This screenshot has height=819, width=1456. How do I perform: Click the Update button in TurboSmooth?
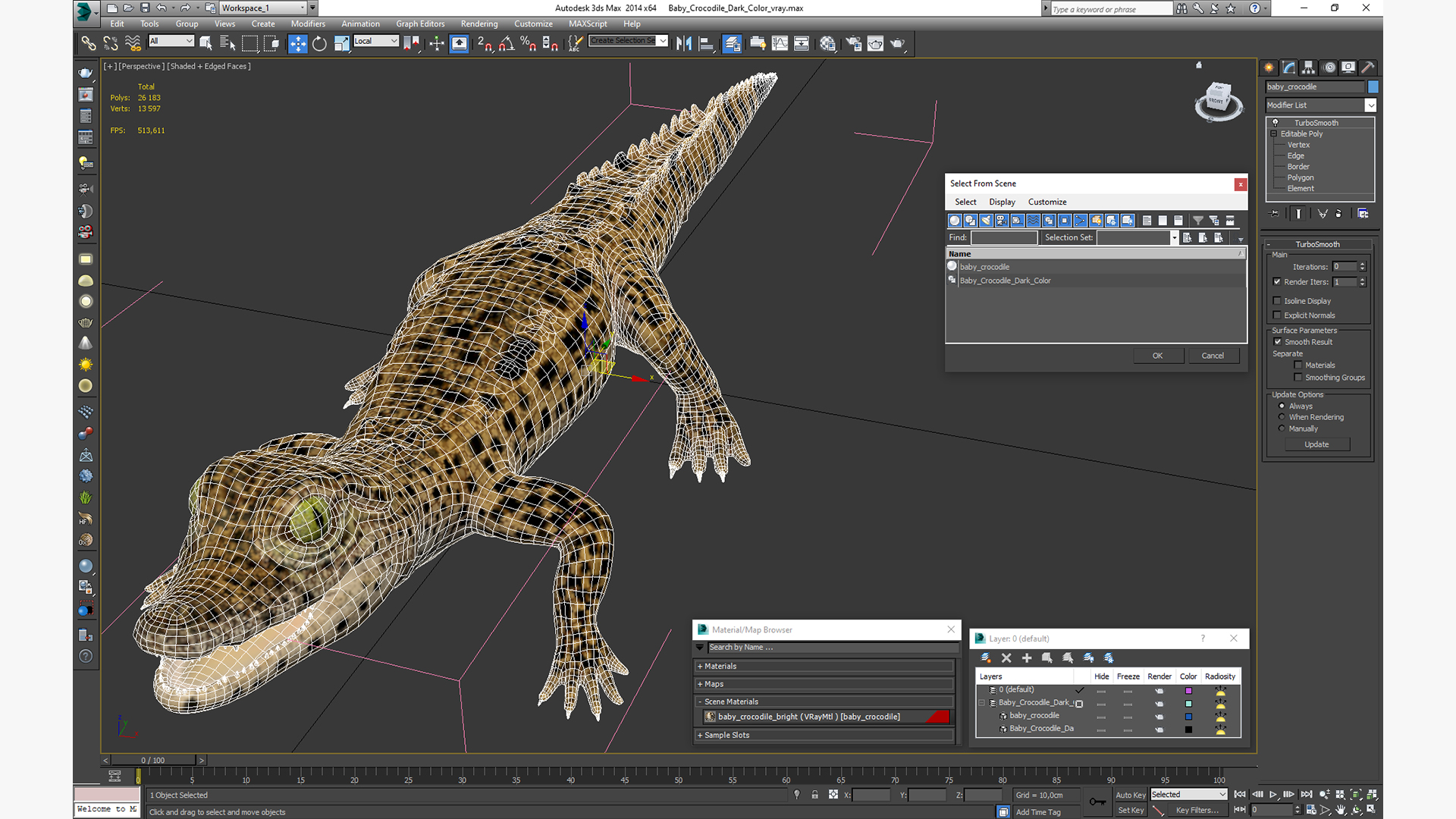point(1316,444)
